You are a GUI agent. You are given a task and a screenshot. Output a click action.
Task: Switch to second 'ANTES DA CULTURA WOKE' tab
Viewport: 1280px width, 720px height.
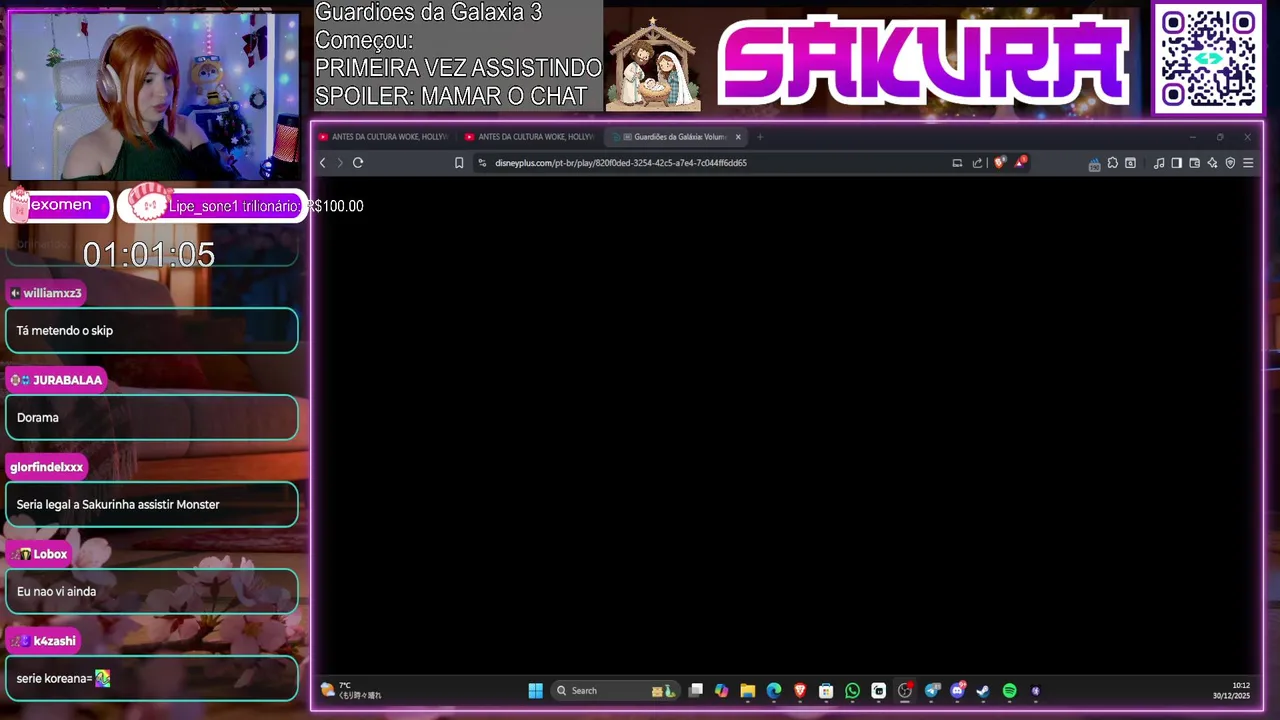529,137
